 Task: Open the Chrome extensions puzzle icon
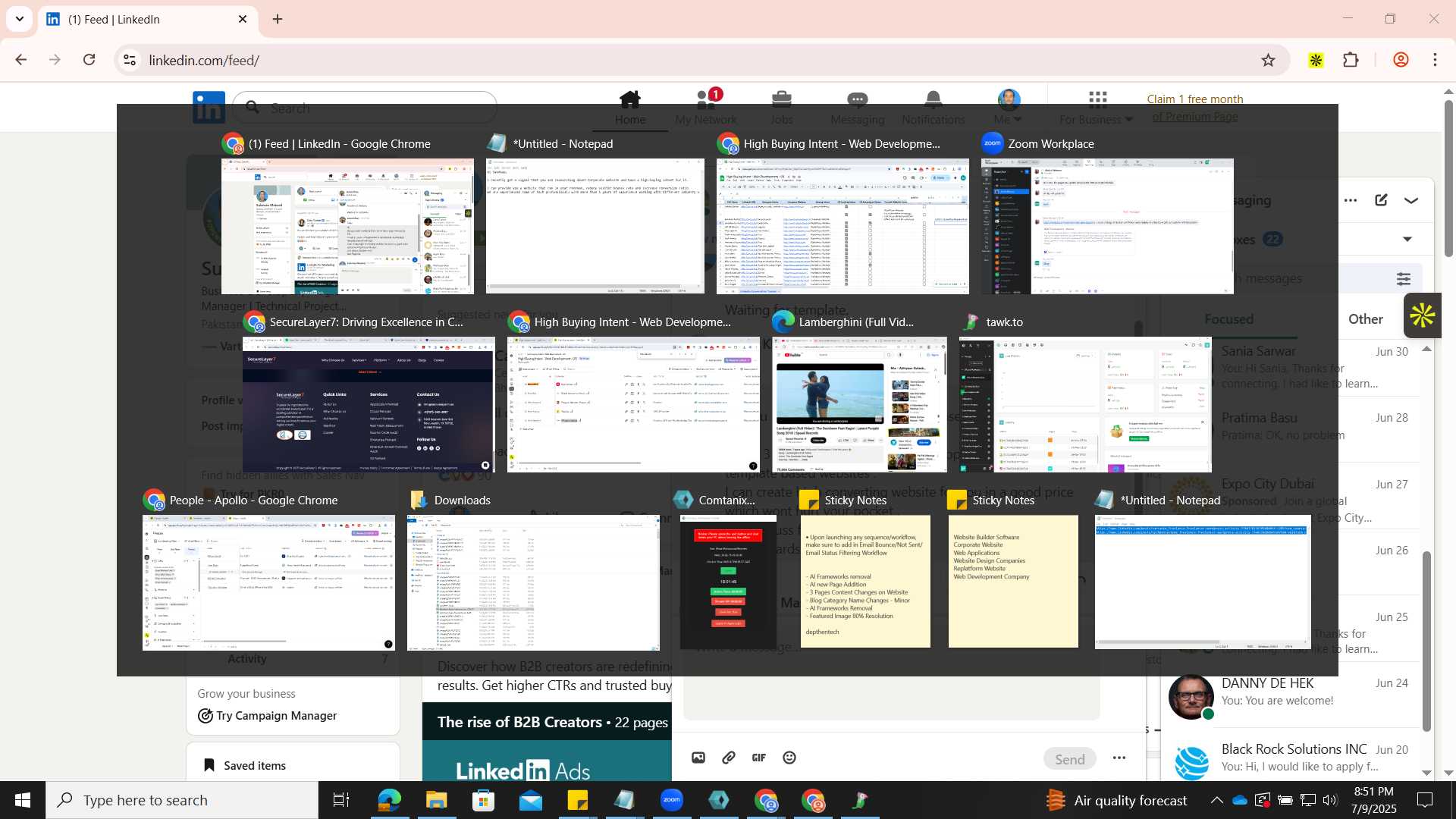[1351, 60]
